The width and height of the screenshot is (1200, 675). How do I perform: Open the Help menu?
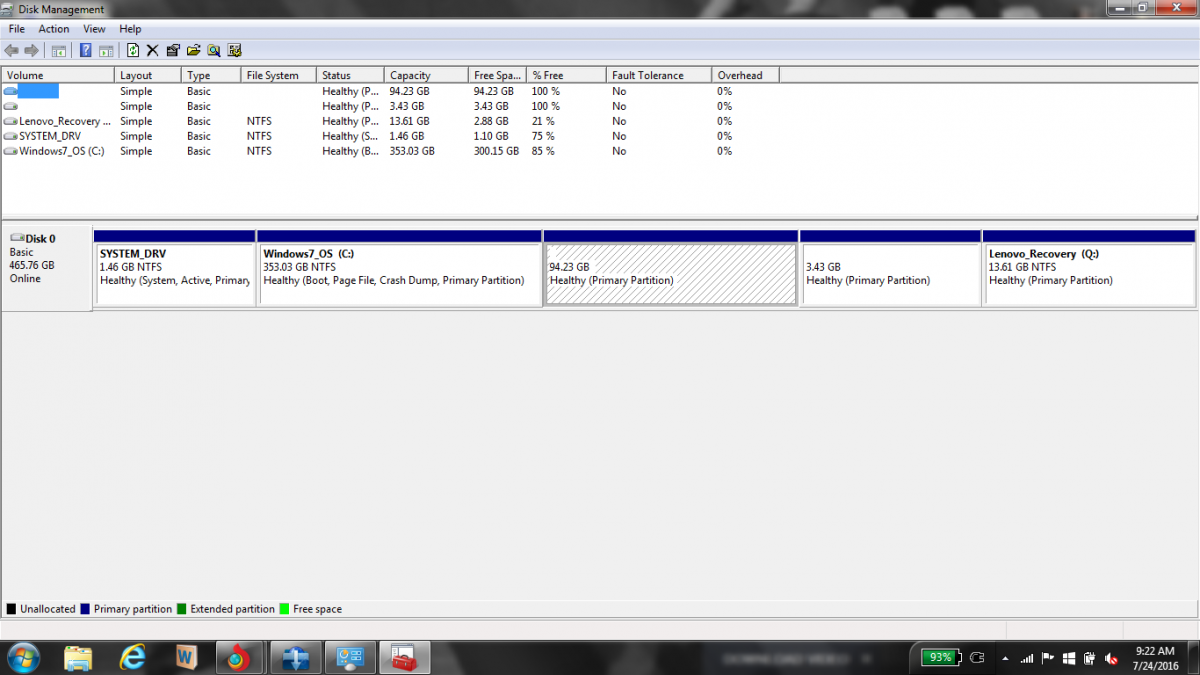(130, 29)
